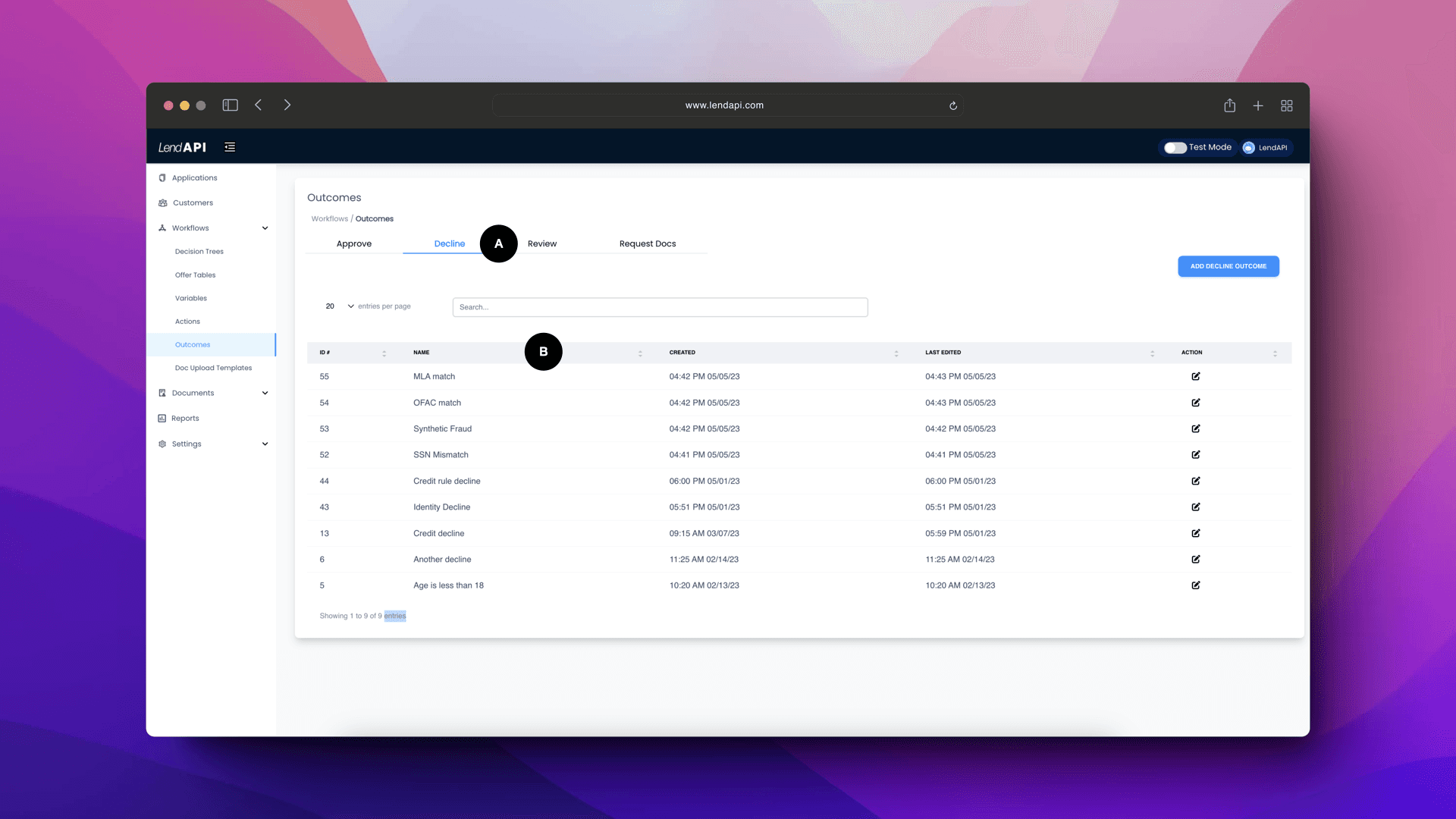
Task: Click the edit icon for Identity Decline
Action: pos(1196,506)
